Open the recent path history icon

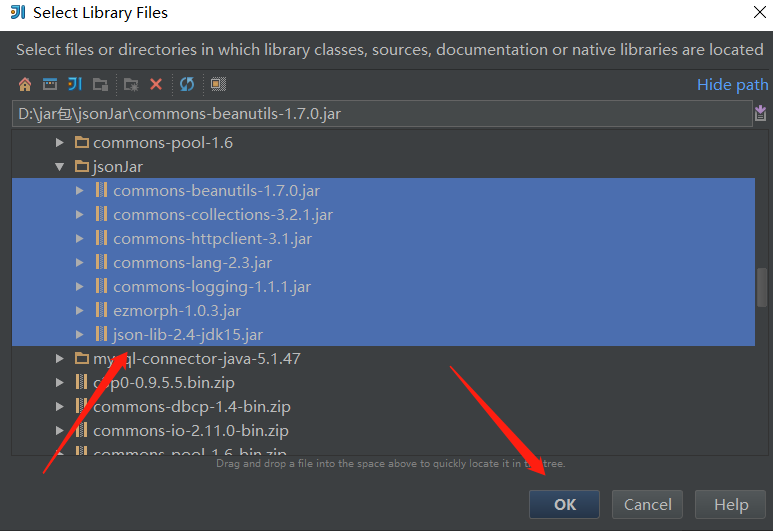(760, 114)
